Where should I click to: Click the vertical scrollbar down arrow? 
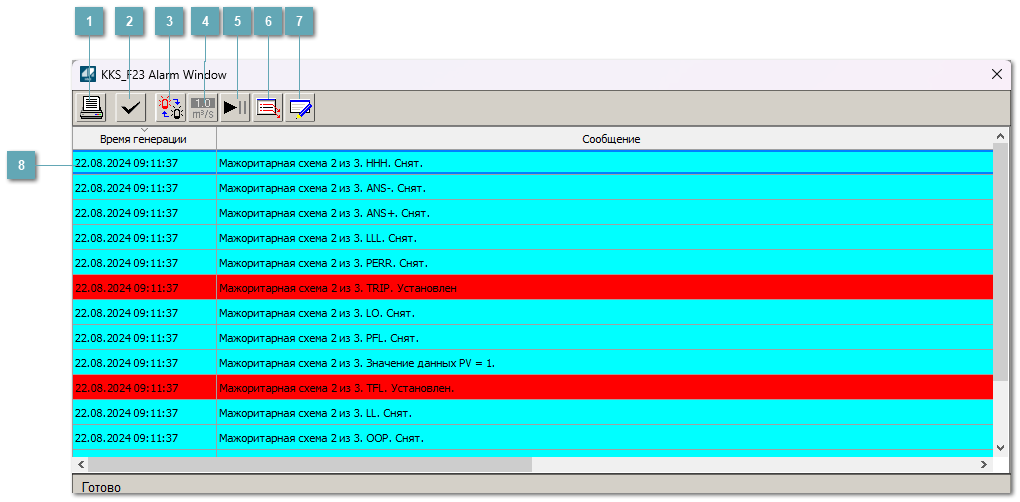click(x=1001, y=447)
